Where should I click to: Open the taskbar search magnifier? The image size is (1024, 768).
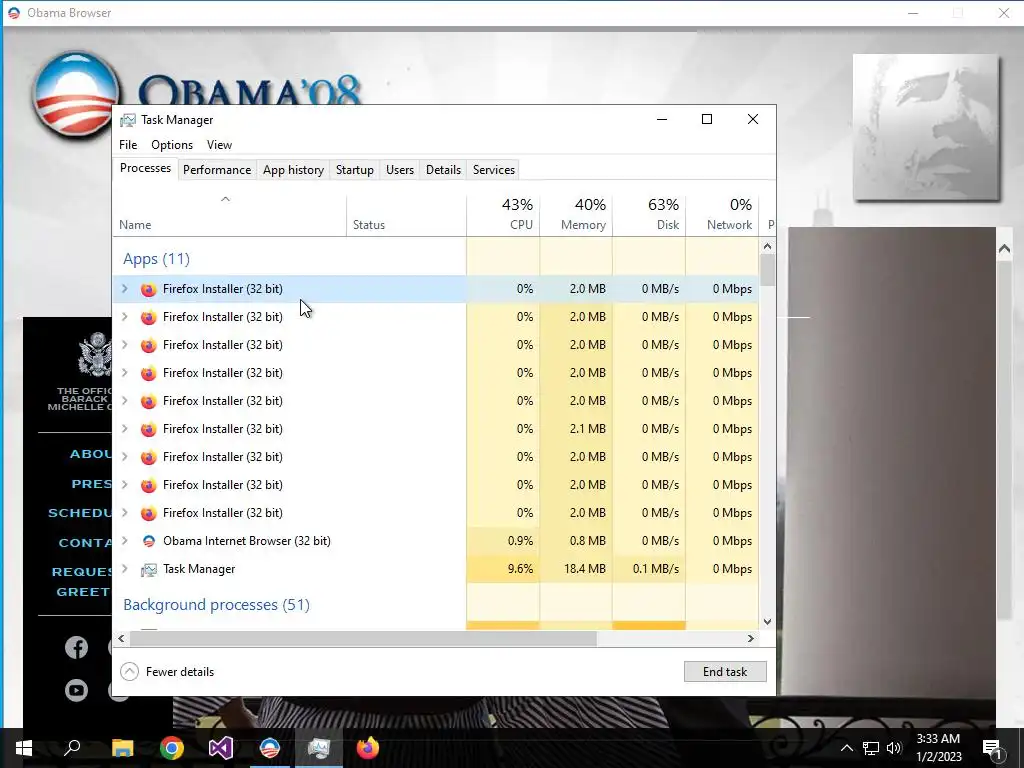click(x=72, y=748)
